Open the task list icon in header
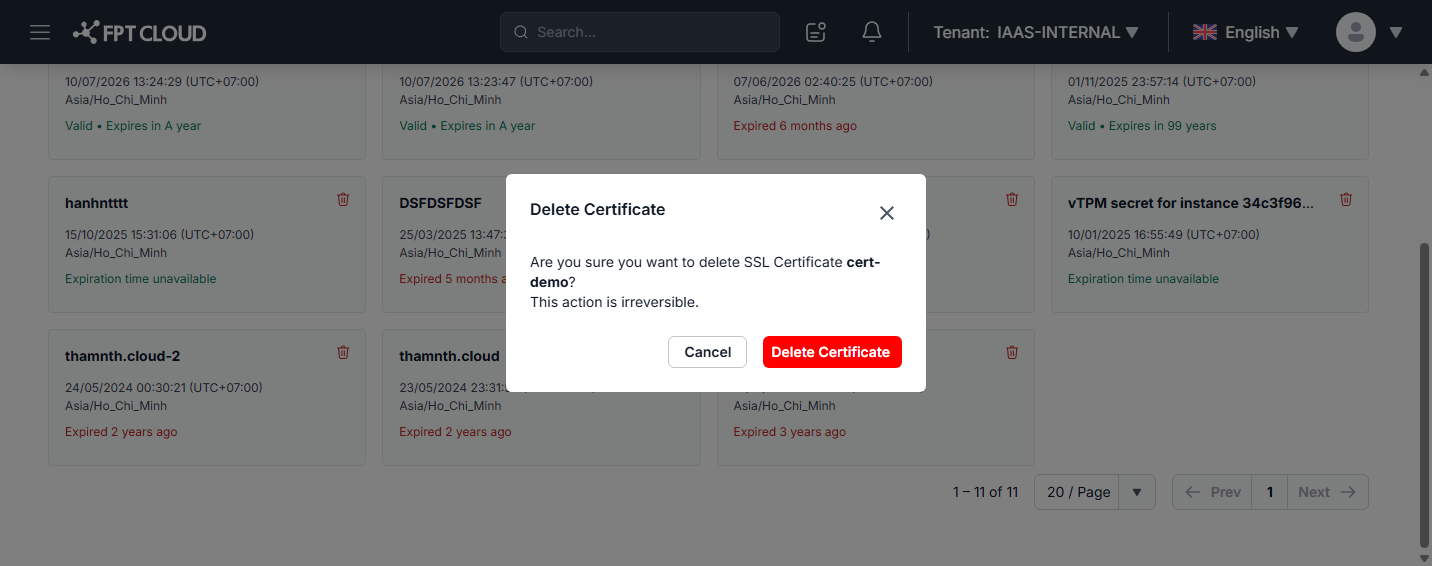The width and height of the screenshot is (1432, 566). pyautogui.click(x=816, y=32)
